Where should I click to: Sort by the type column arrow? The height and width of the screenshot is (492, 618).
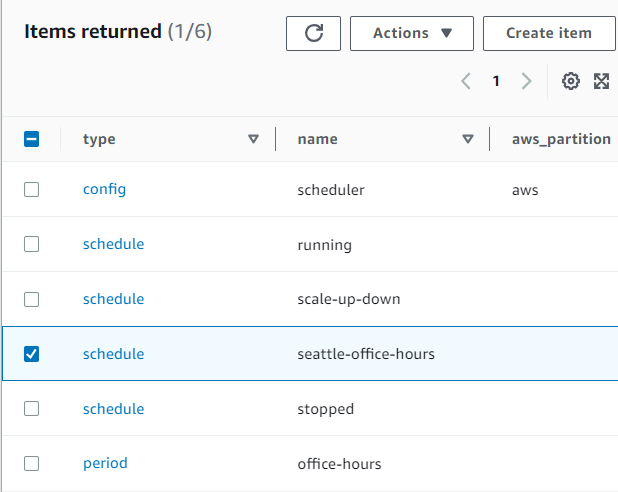(x=253, y=140)
